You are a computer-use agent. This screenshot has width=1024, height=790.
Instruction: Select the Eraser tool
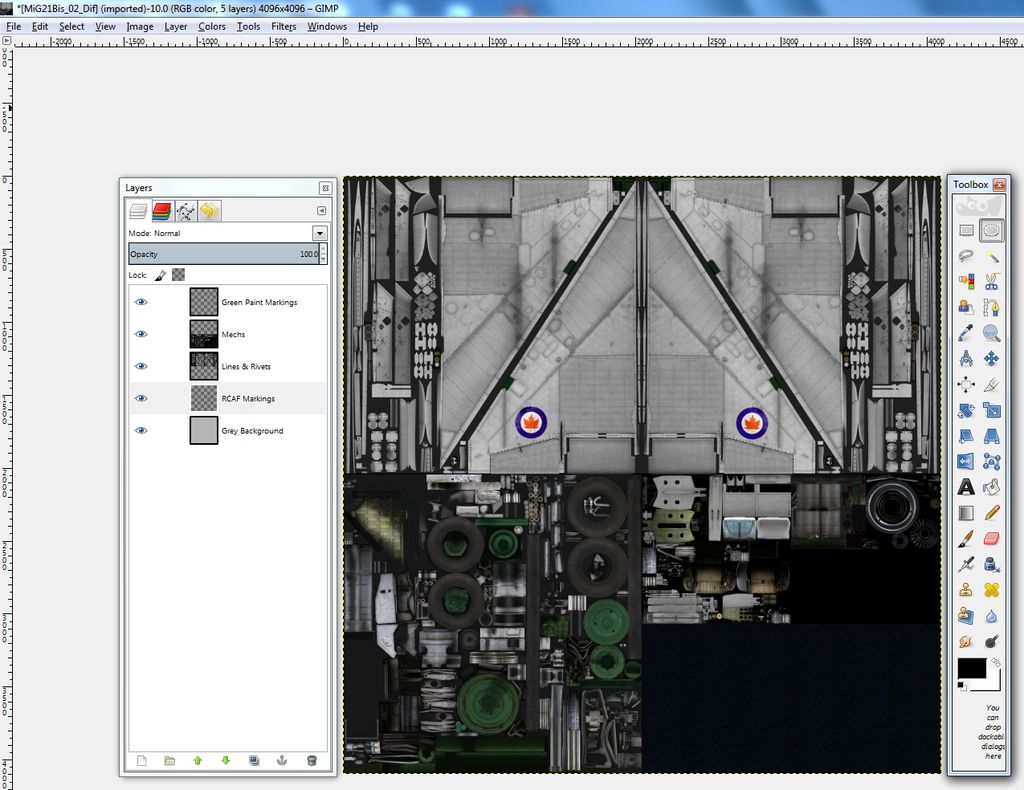990,539
